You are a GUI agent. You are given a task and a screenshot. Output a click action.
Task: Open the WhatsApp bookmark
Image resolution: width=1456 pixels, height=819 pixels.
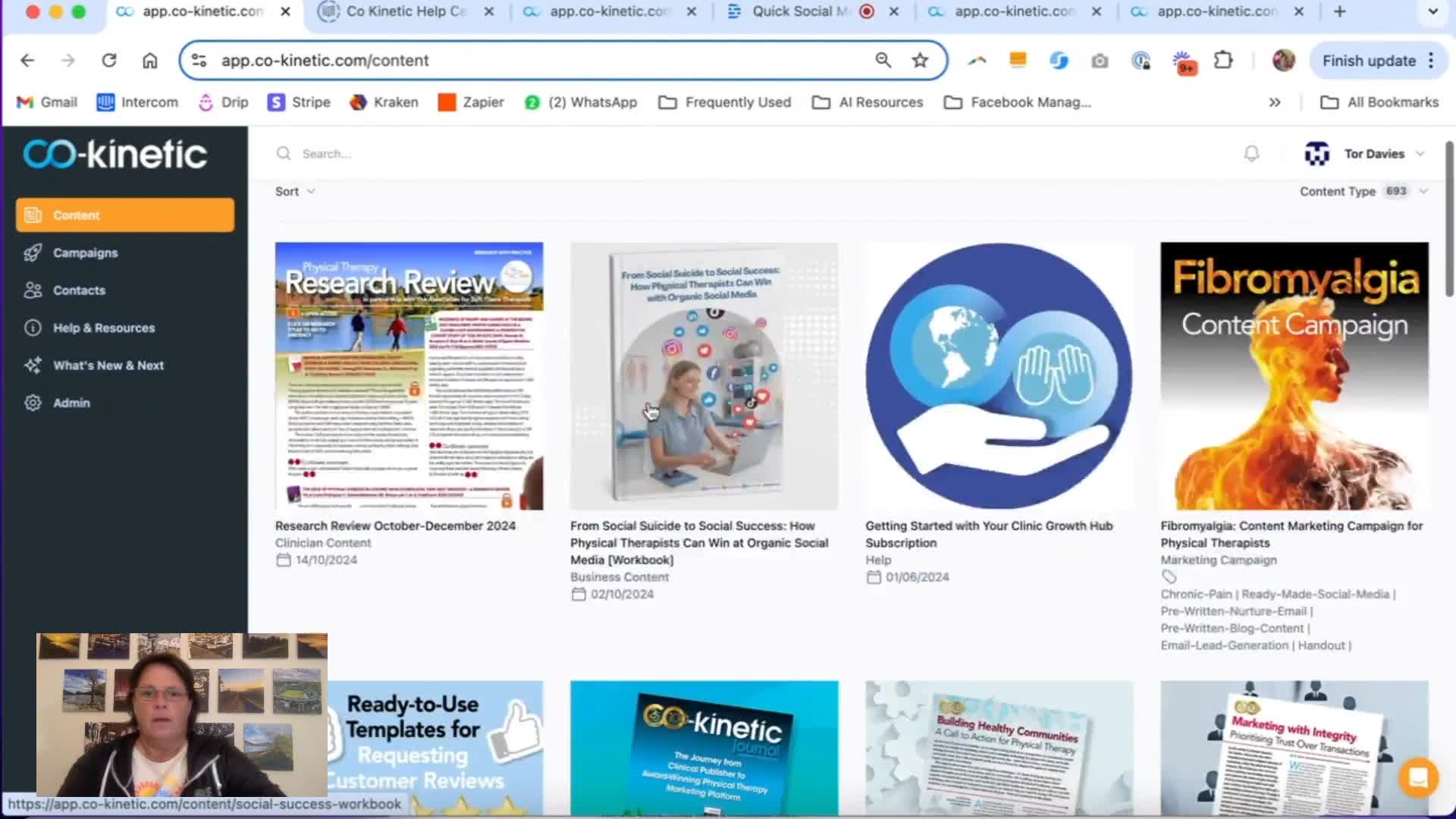[581, 102]
